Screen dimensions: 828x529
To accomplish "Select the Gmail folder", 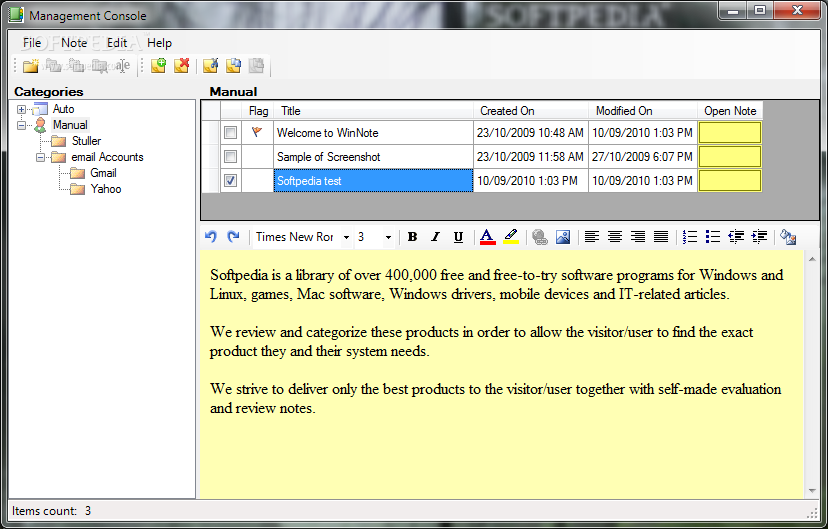I will [x=103, y=173].
